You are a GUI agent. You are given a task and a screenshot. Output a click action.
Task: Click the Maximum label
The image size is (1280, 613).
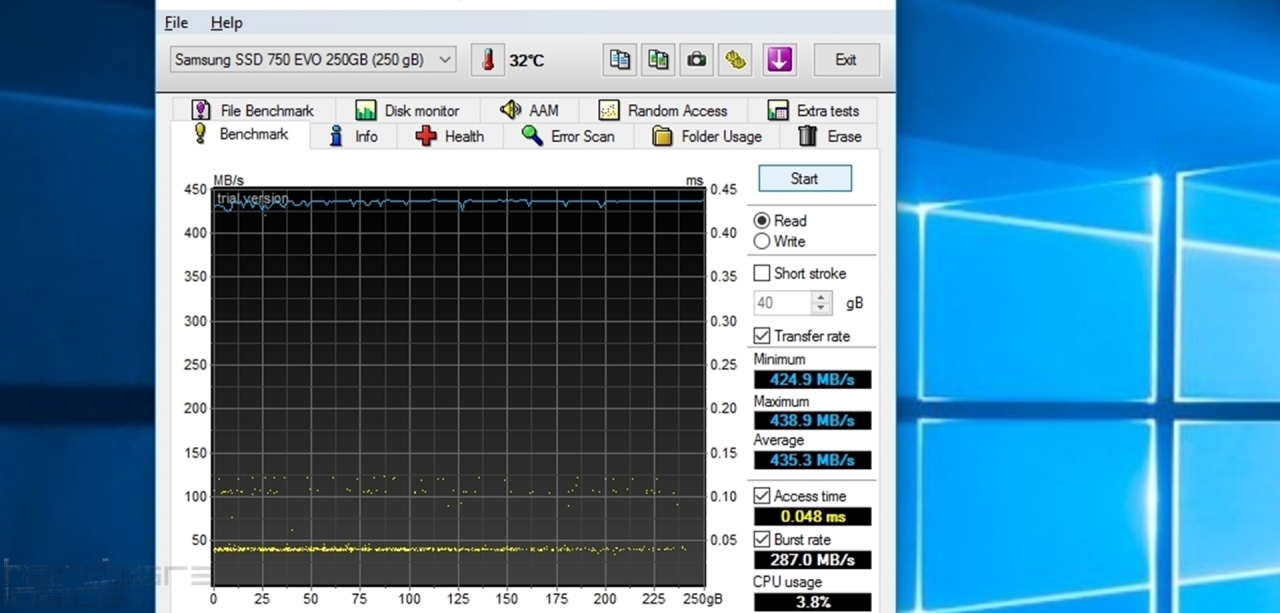point(781,402)
